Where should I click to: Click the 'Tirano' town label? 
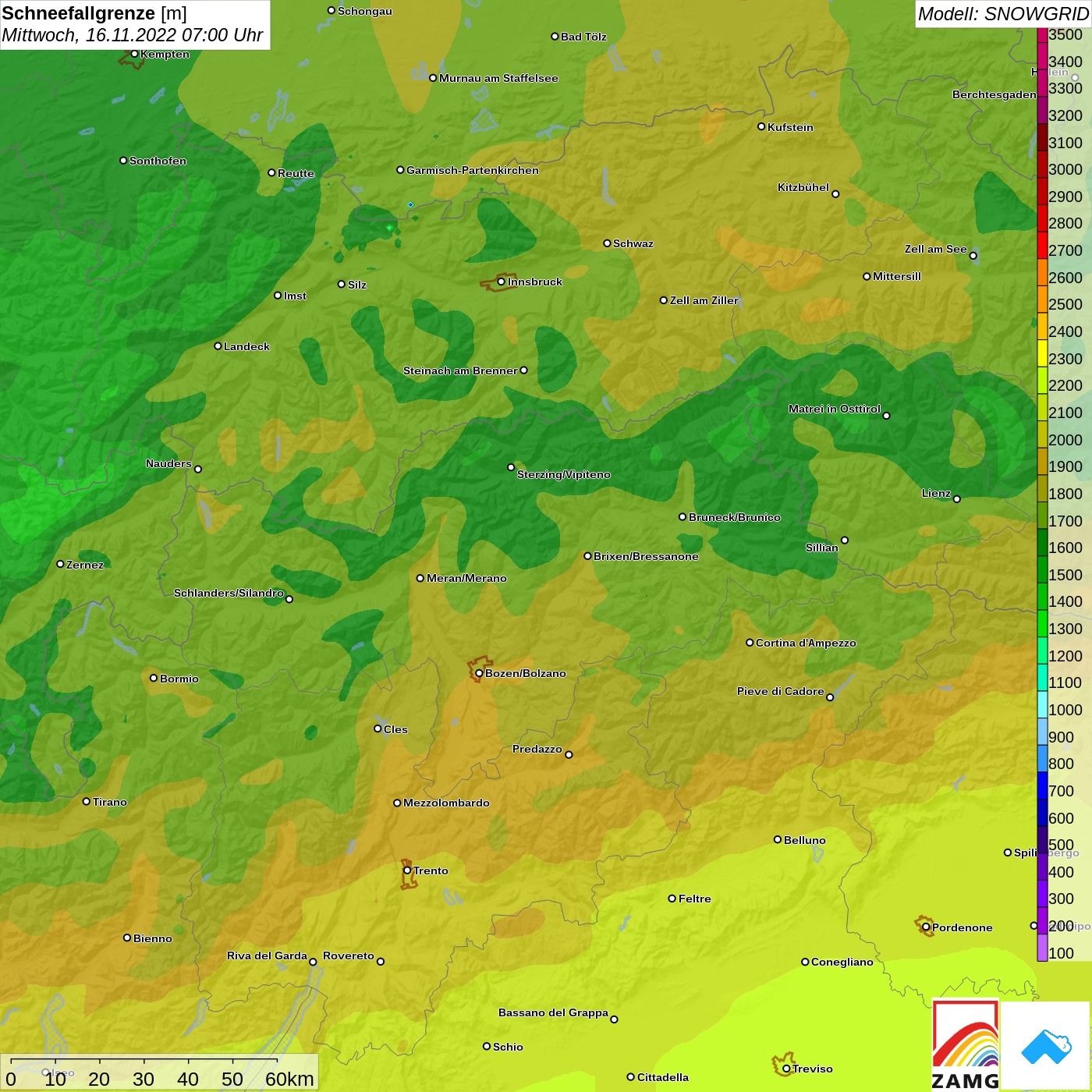[x=109, y=802]
